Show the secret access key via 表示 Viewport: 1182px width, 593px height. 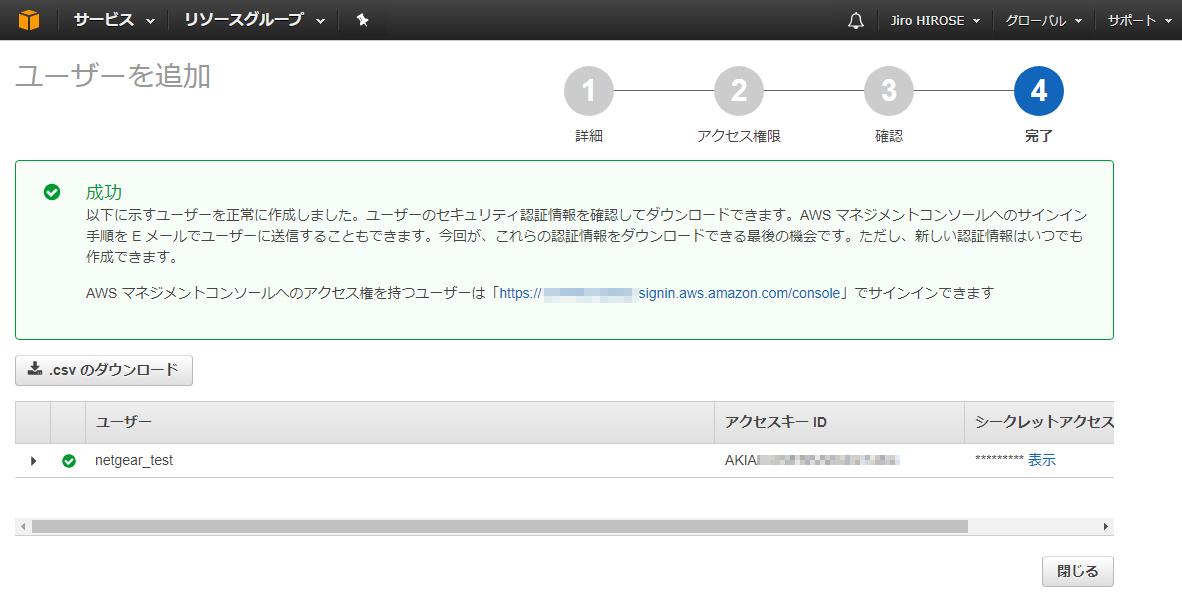click(1042, 460)
